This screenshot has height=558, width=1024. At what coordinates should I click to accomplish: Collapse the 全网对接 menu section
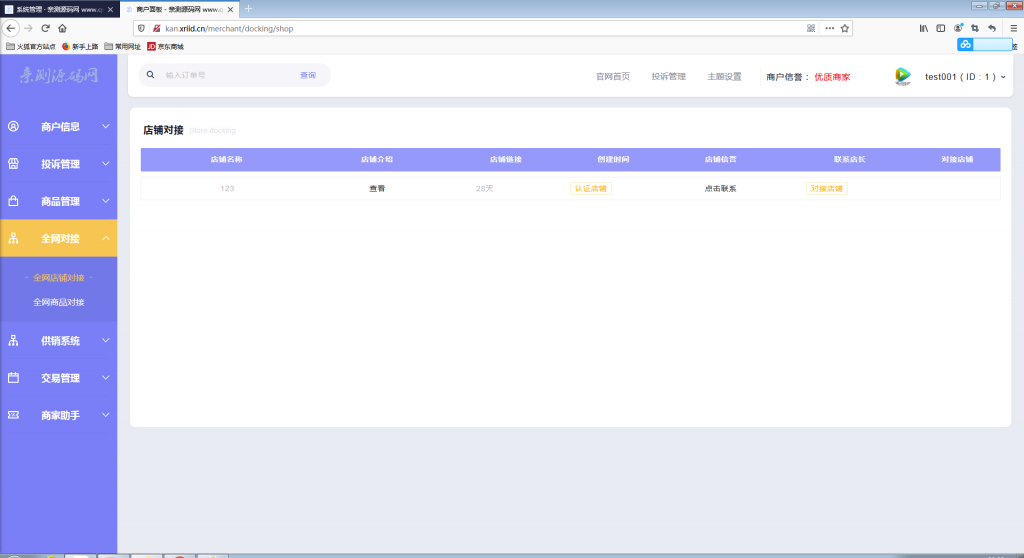point(106,238)
